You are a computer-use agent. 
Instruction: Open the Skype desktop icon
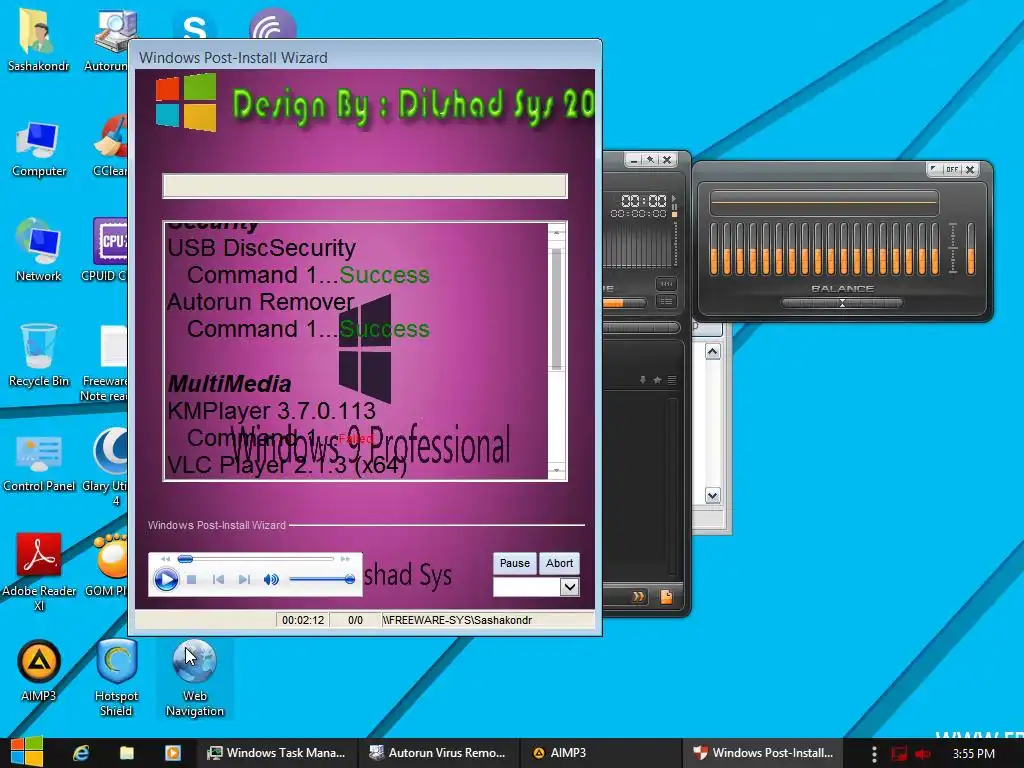pyautogui.click(x=195, y=27)
